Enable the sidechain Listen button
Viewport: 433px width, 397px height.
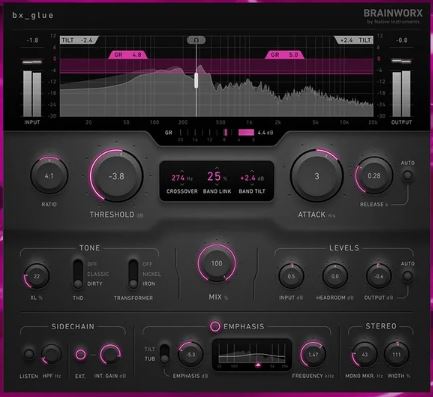coord(29,353)
